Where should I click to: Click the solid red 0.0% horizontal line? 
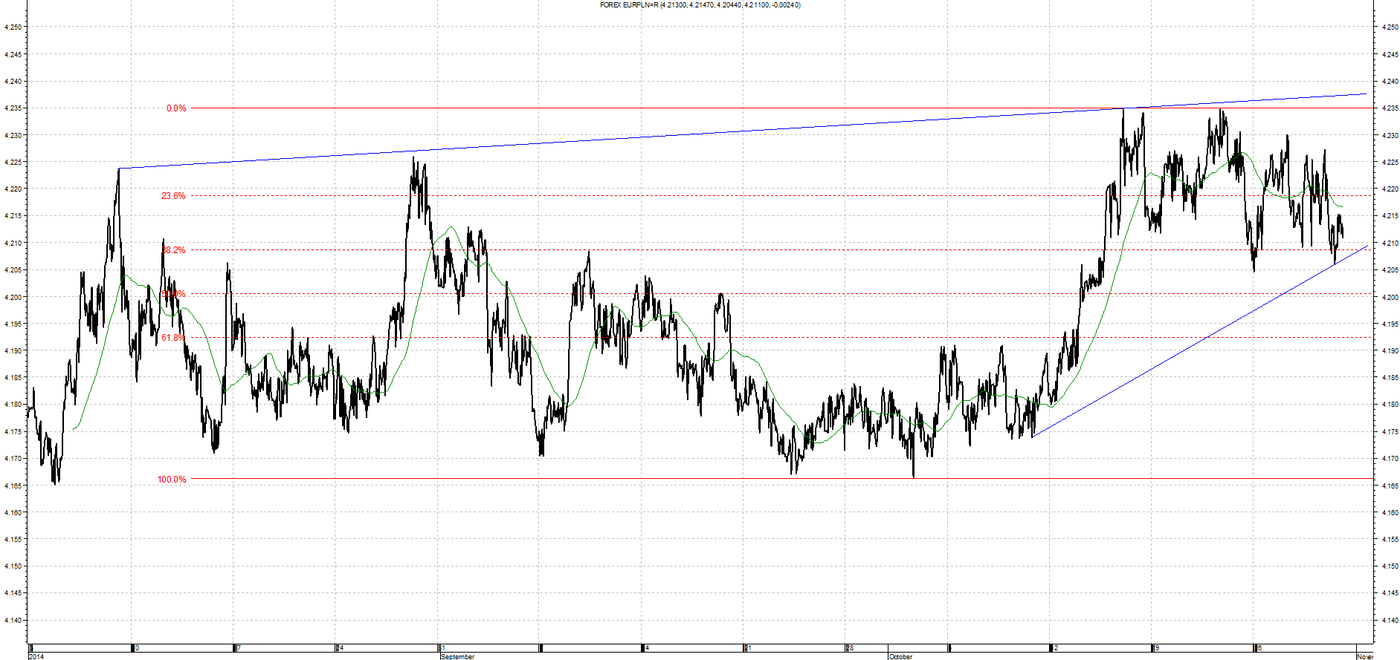pyautogui.click(x=700, y=107)
